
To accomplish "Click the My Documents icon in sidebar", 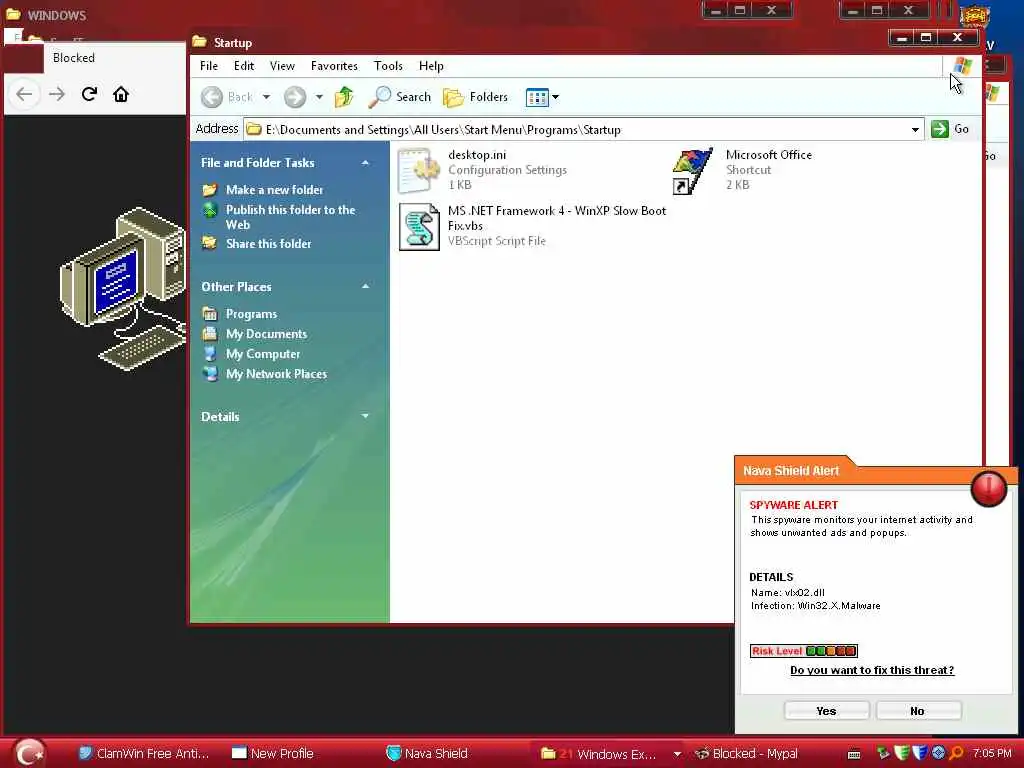I will coord(210,334).
